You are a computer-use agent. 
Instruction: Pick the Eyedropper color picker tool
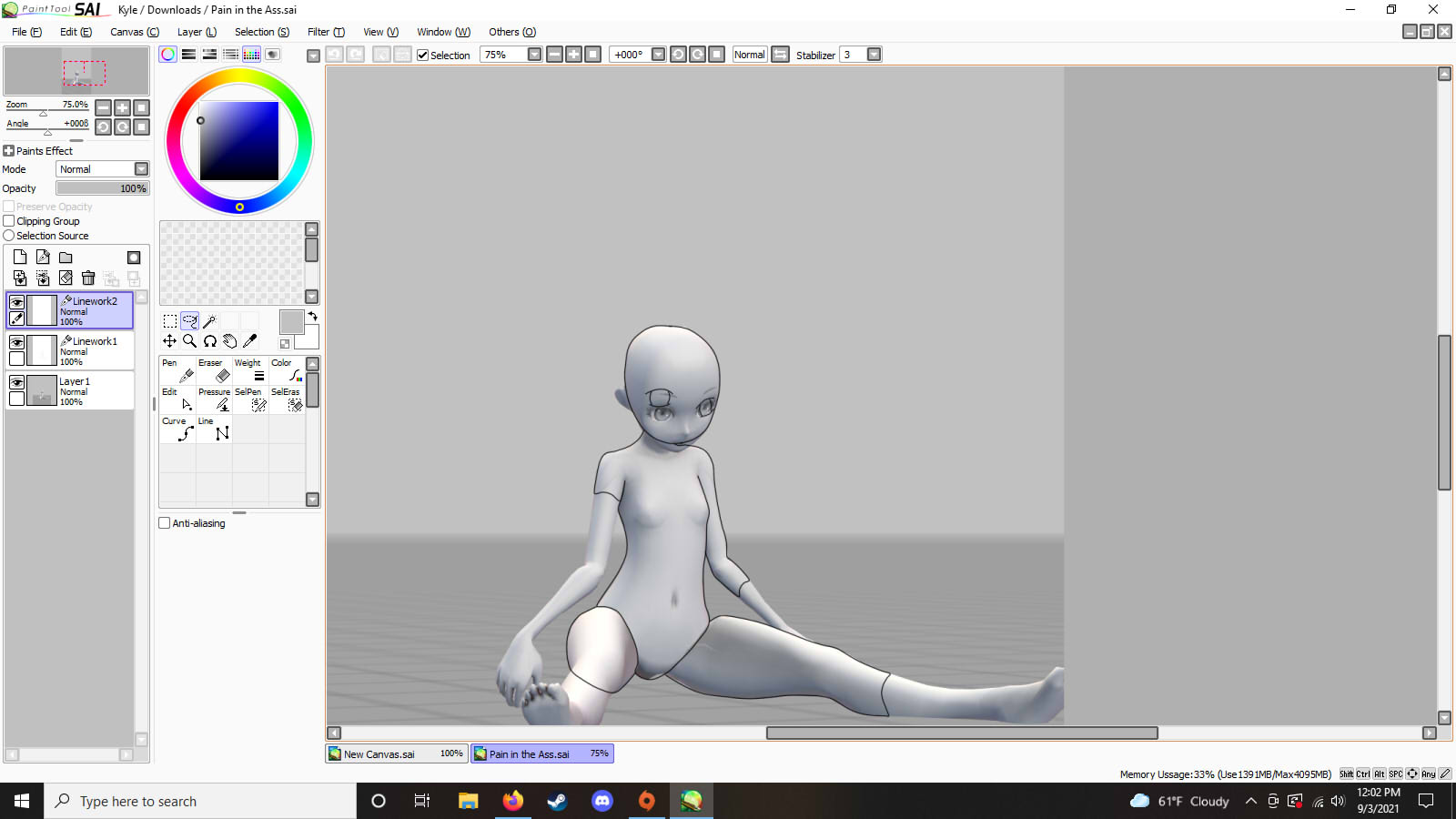click(250, 341)
